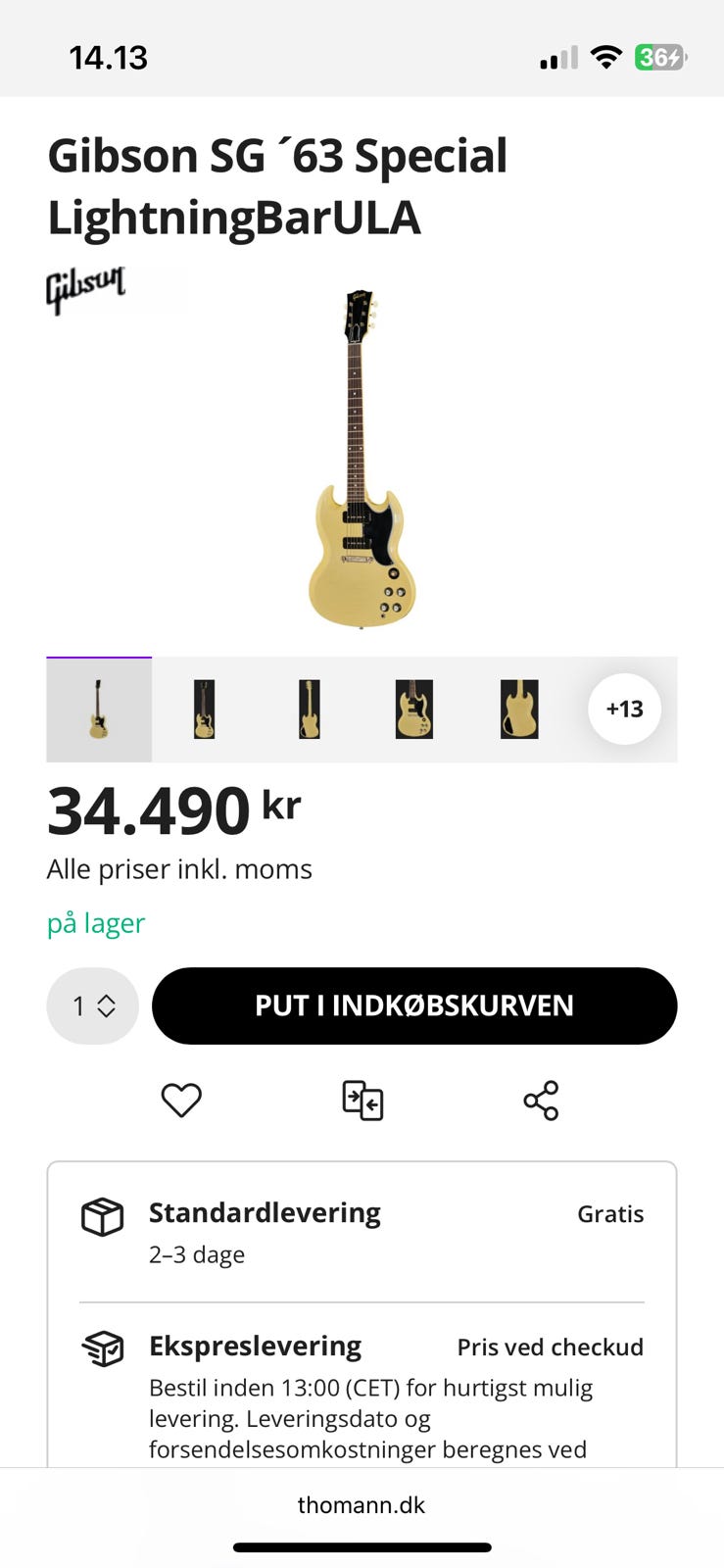Image resolution: width=724 pixels, height=1568 pixels.
Task: Tap the Ekspreslevering heading
Action: [255, 1347]
